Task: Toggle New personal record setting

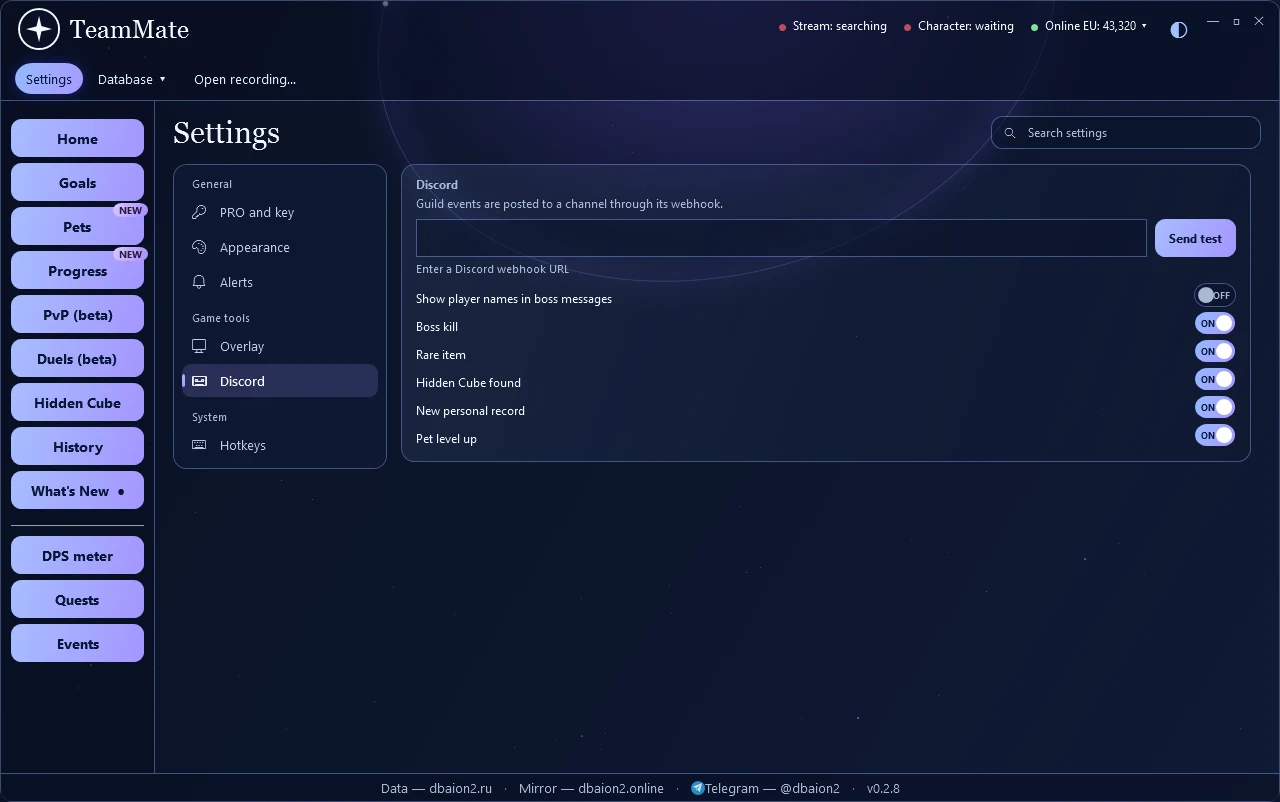Action: 1215,407
